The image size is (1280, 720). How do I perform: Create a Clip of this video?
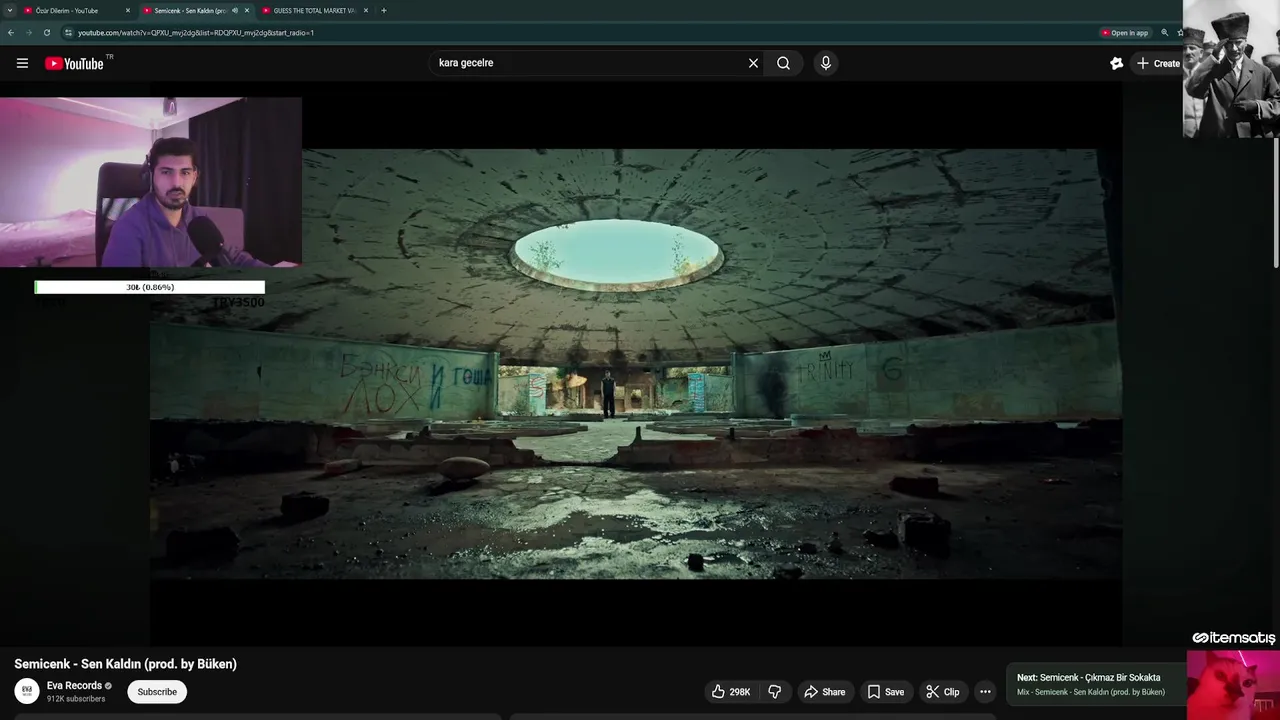942,692
